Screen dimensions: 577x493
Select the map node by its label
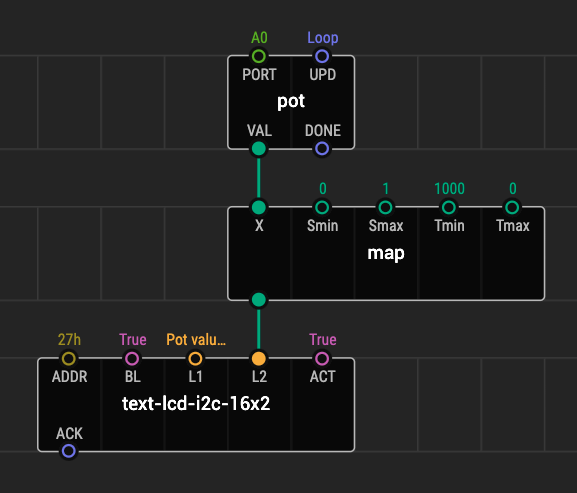(x=386, y=253)
